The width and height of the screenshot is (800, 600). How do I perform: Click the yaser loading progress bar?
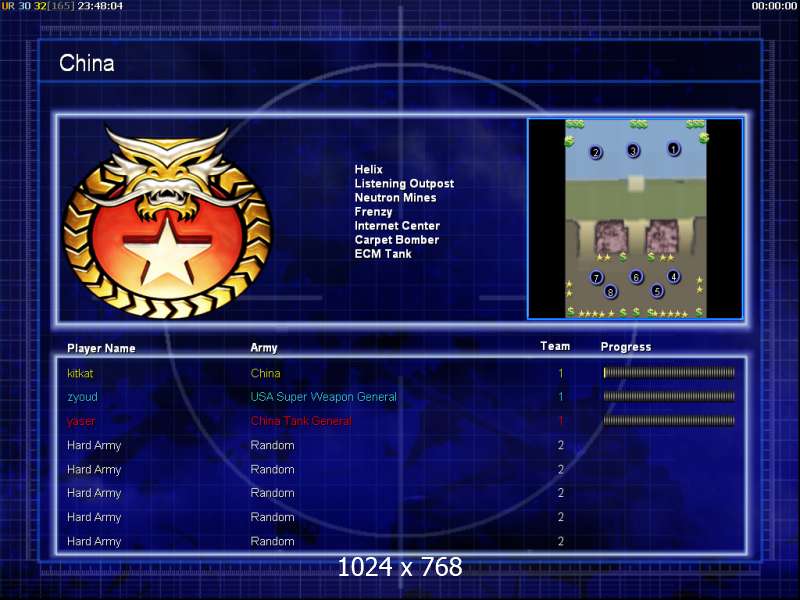click(669, 421)
